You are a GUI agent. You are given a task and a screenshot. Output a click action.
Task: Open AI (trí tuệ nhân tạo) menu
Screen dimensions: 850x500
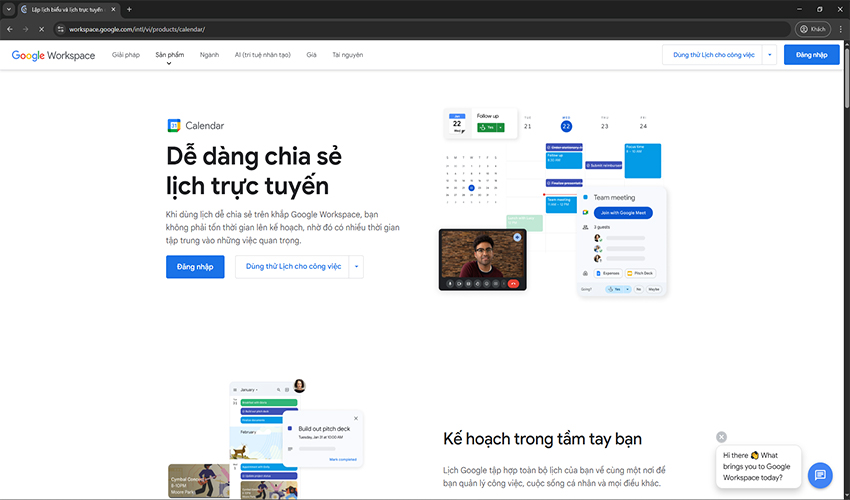click(x=262, y=55)
